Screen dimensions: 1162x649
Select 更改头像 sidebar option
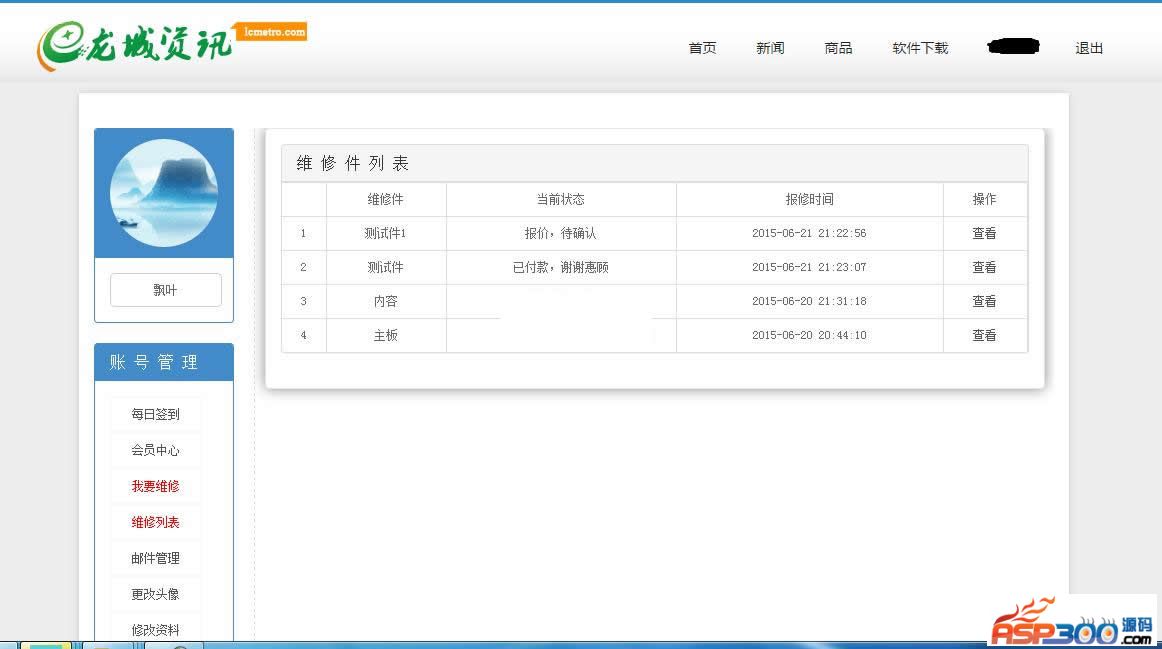pyautogui.click(x=155, y=594)
